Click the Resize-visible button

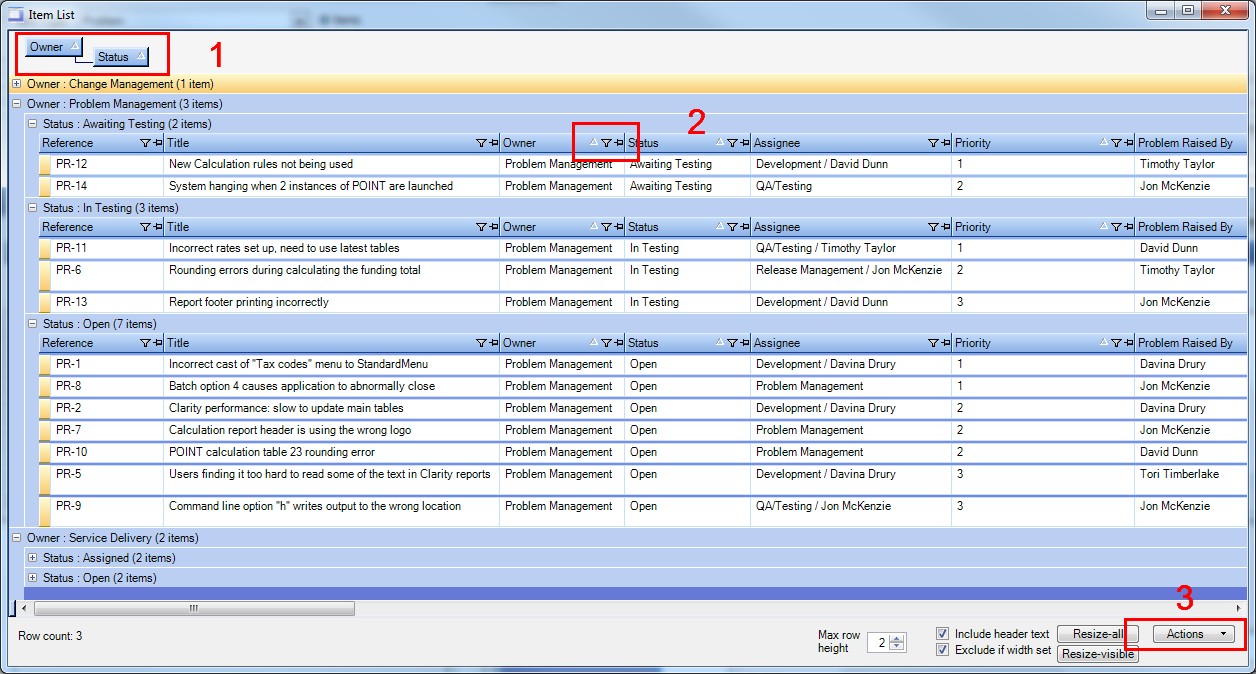(x=1098, y=654)
